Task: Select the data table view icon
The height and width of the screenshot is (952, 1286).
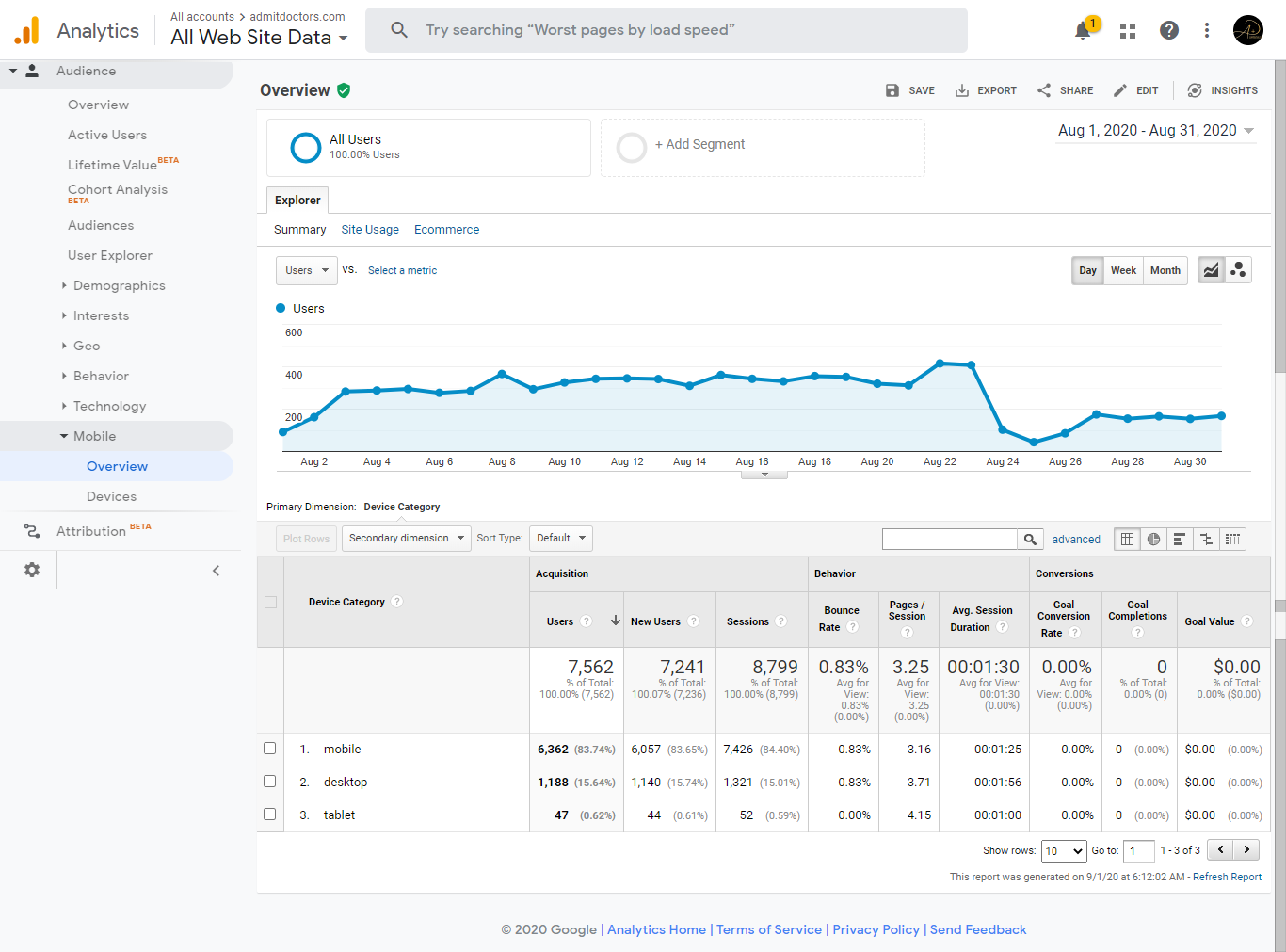Action: [1127, 540]
